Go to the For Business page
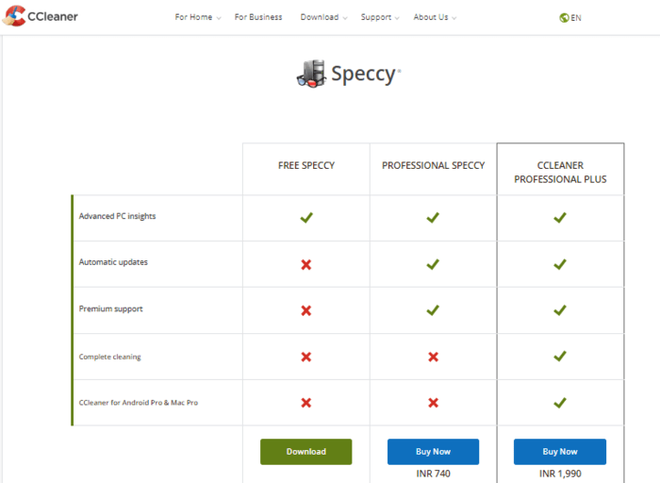 pyautogui.click(x=258, y=17)
